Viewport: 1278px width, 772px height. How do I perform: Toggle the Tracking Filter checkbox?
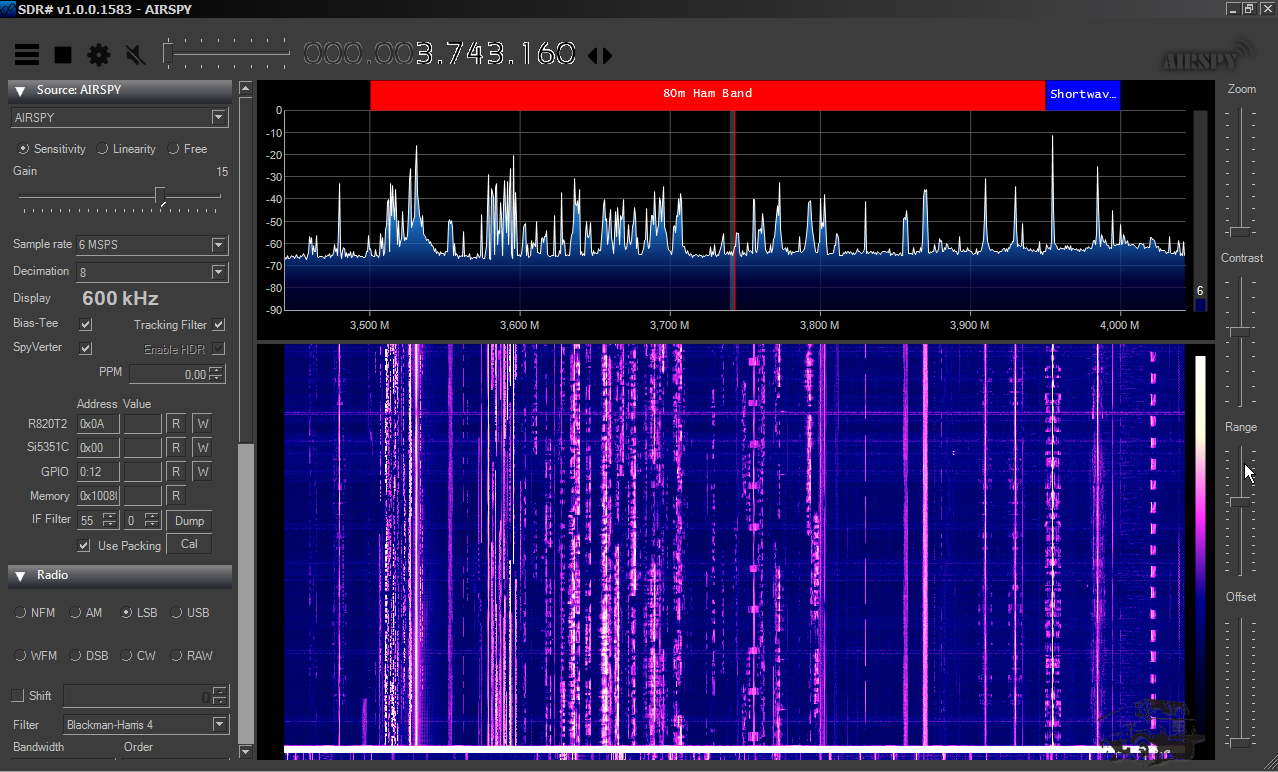tap(219, 325)
